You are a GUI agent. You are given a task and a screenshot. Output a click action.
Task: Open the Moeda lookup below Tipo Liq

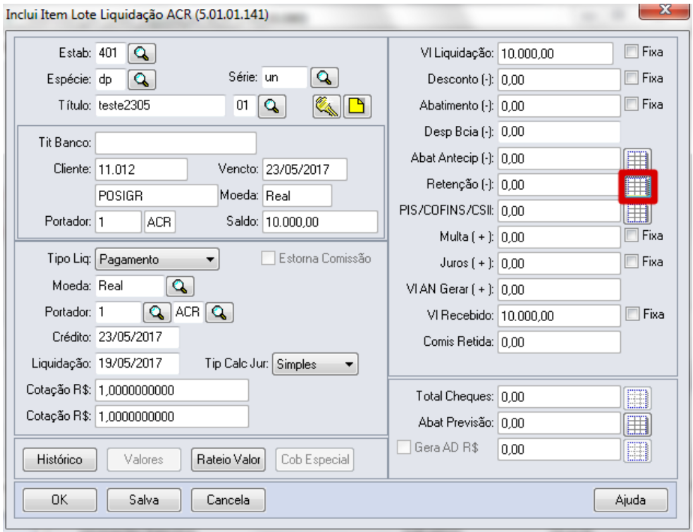[180, 286]
